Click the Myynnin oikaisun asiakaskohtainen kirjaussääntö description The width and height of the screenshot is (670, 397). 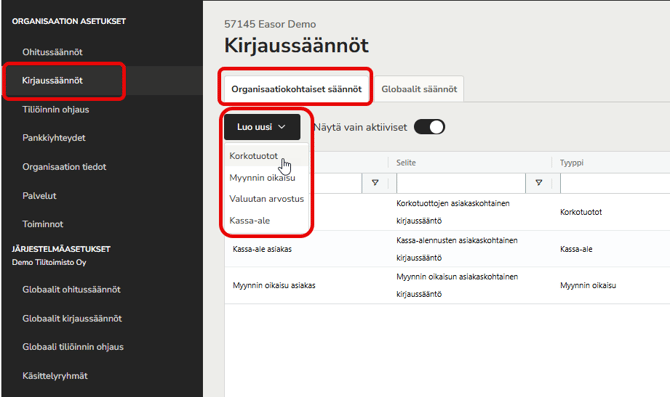tap(457, 285)
